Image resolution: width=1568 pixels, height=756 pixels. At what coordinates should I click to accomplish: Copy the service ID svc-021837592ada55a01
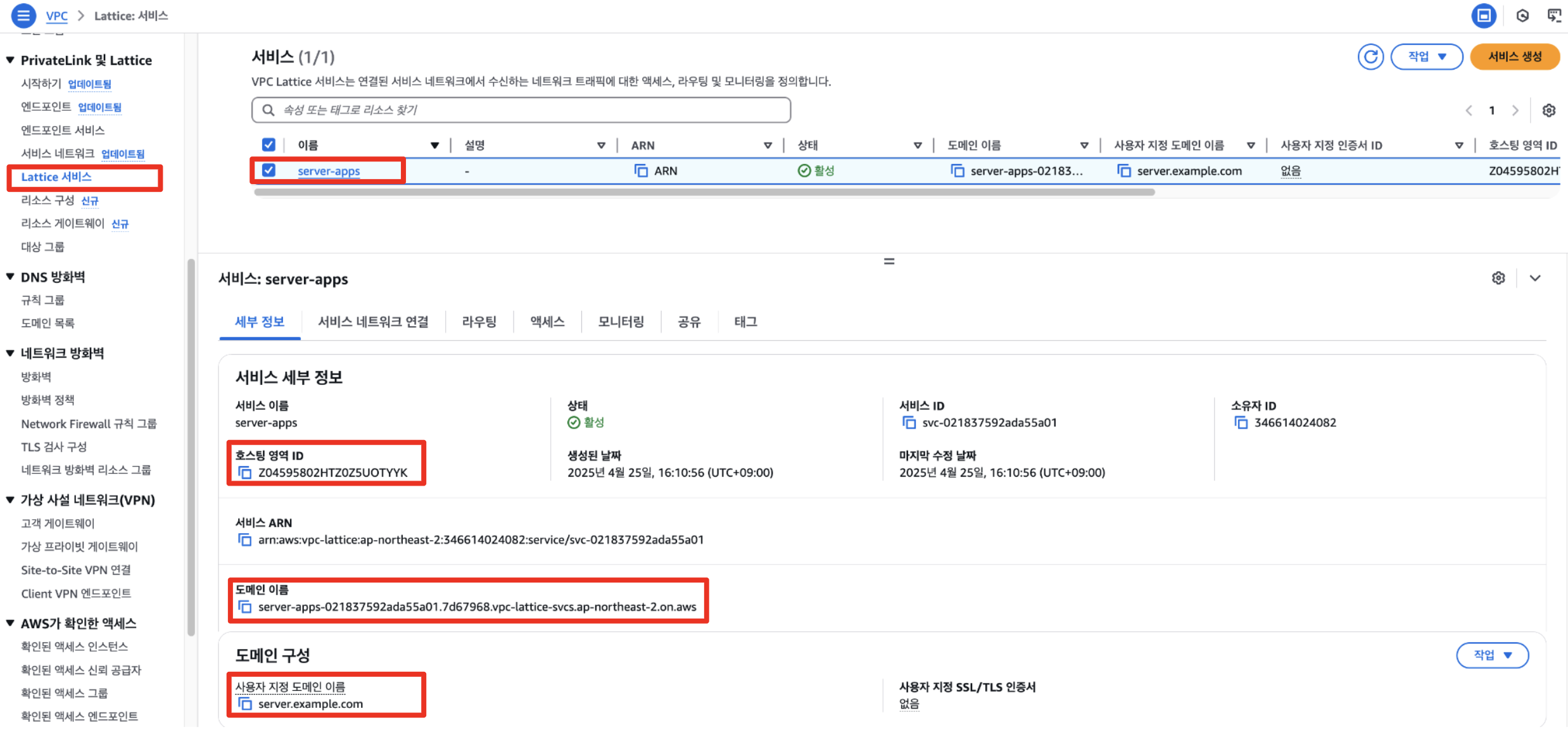pyautogui.click(x=909, y=422)
